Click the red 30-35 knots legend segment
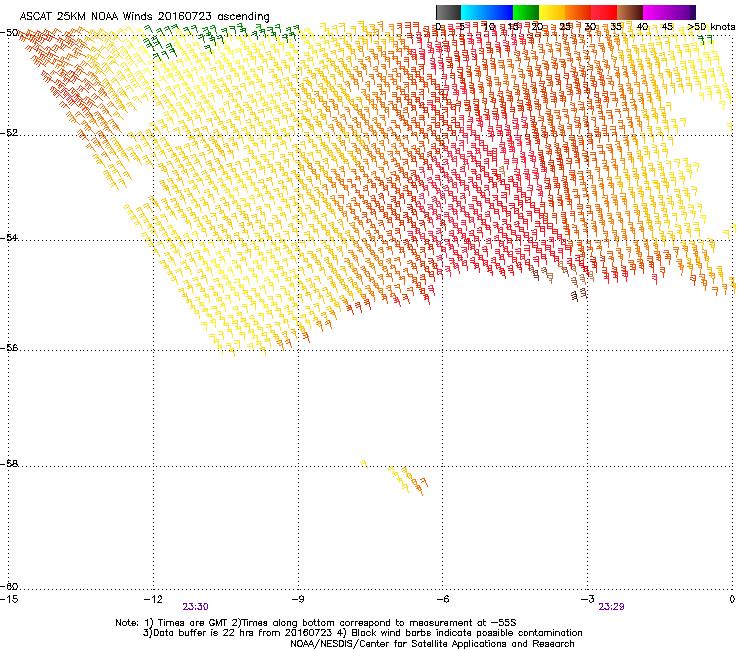This screenshot has width=740, height=650. tap(604, 12)
